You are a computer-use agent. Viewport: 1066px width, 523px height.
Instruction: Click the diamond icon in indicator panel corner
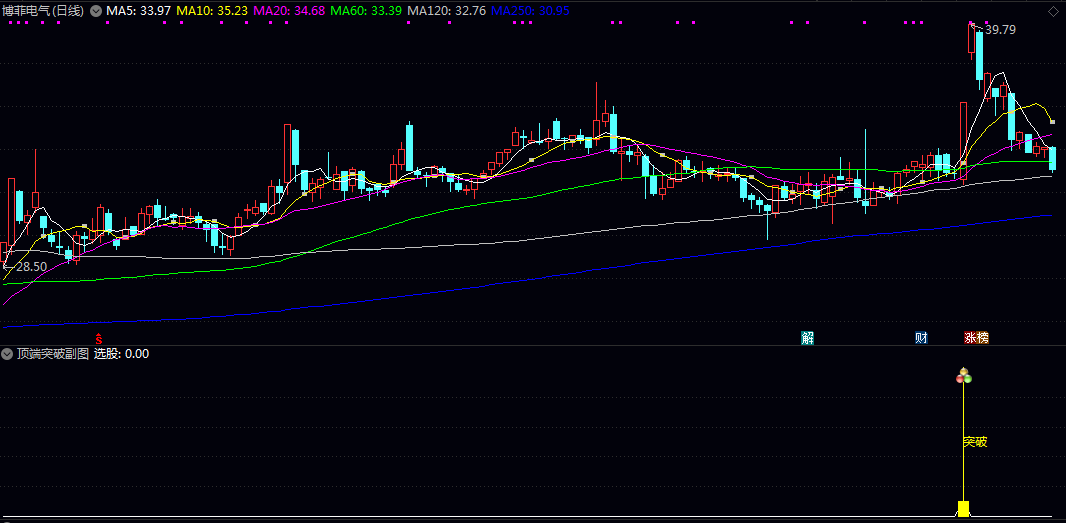1054,354
